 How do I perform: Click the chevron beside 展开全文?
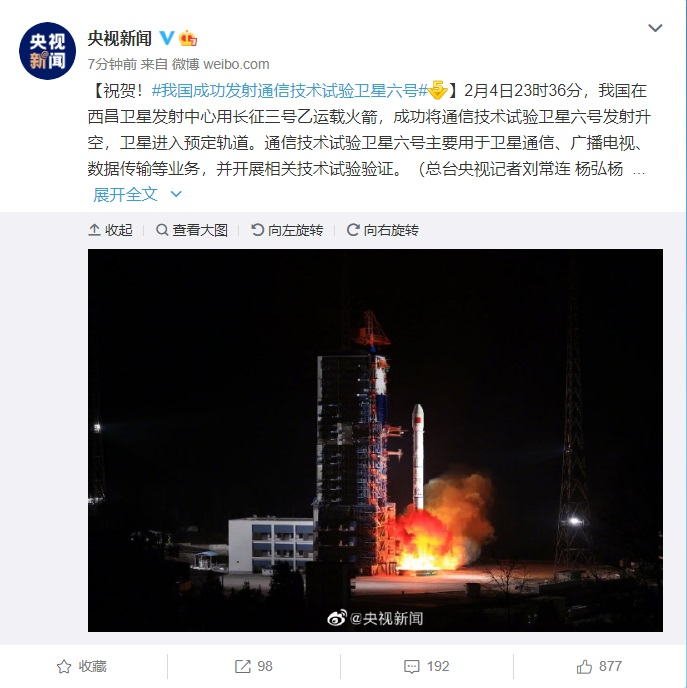click(x=176, y=194)
